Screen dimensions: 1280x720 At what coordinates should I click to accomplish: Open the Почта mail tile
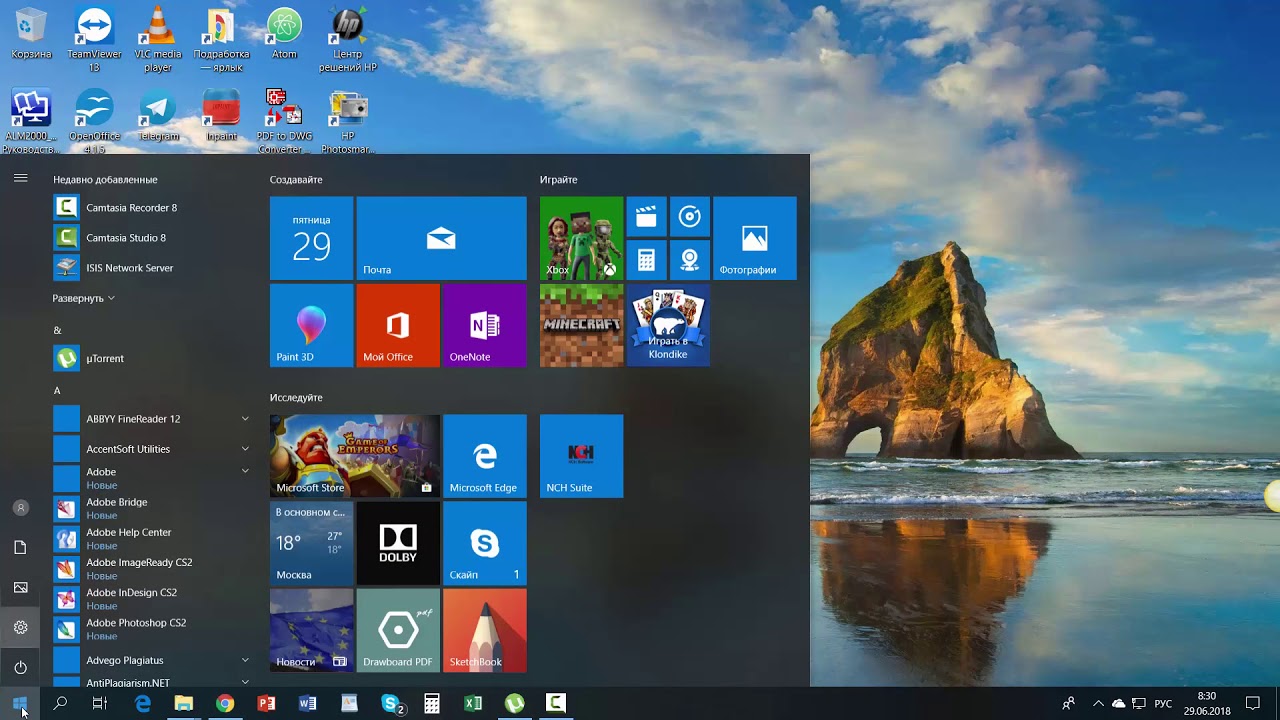(x=441, y=238)
